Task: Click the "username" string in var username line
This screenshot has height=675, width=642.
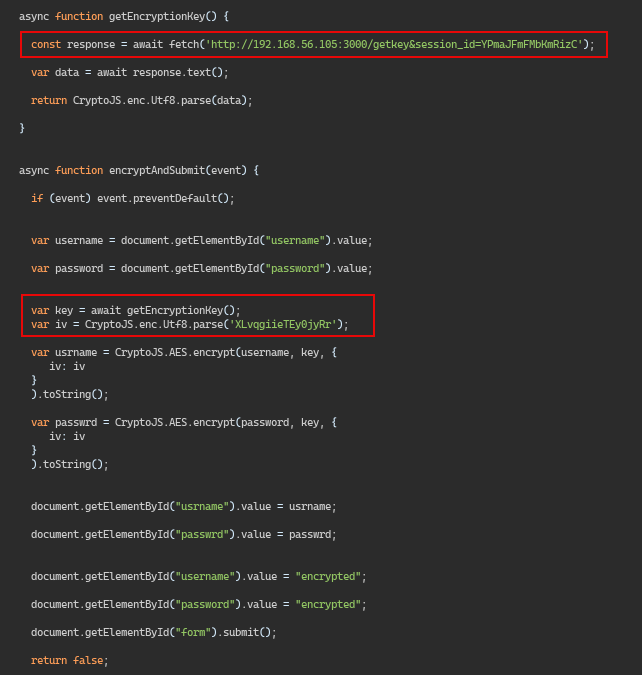Action: pyautogui.click(x=295, y=240)
